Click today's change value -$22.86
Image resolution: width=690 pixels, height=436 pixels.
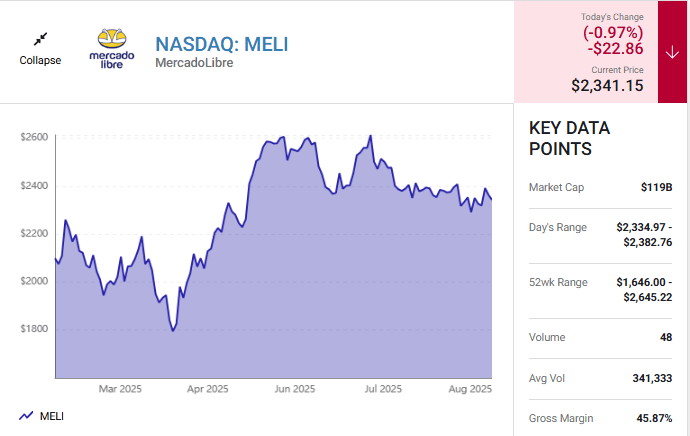click(616, 48)
